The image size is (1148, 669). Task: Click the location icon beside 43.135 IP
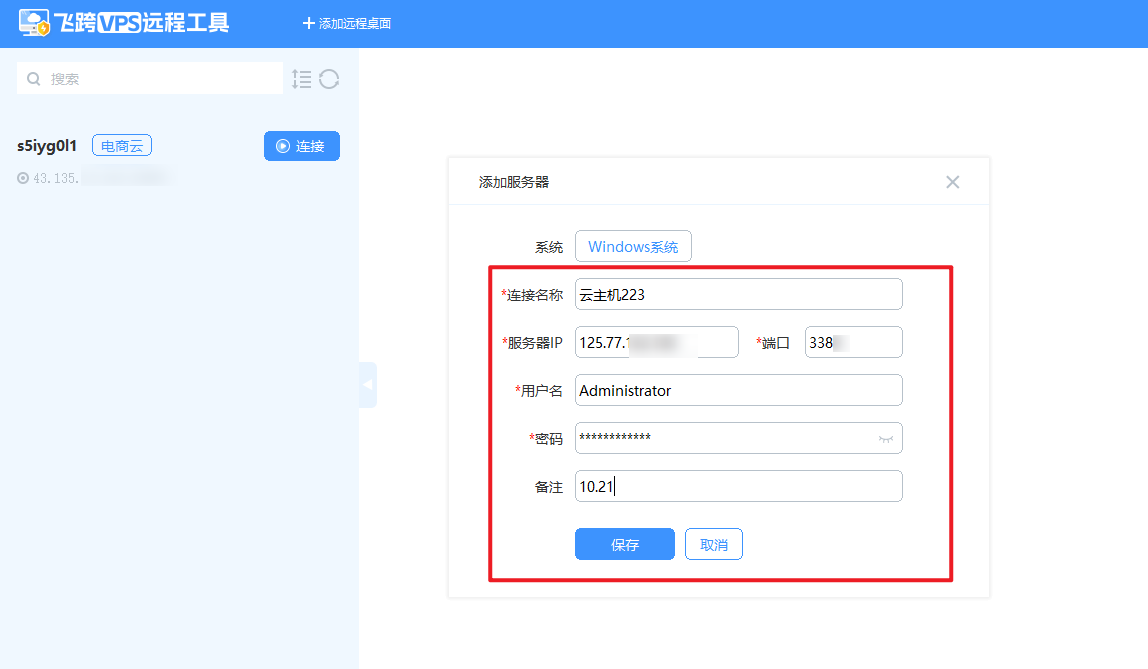tap(23, 178)
